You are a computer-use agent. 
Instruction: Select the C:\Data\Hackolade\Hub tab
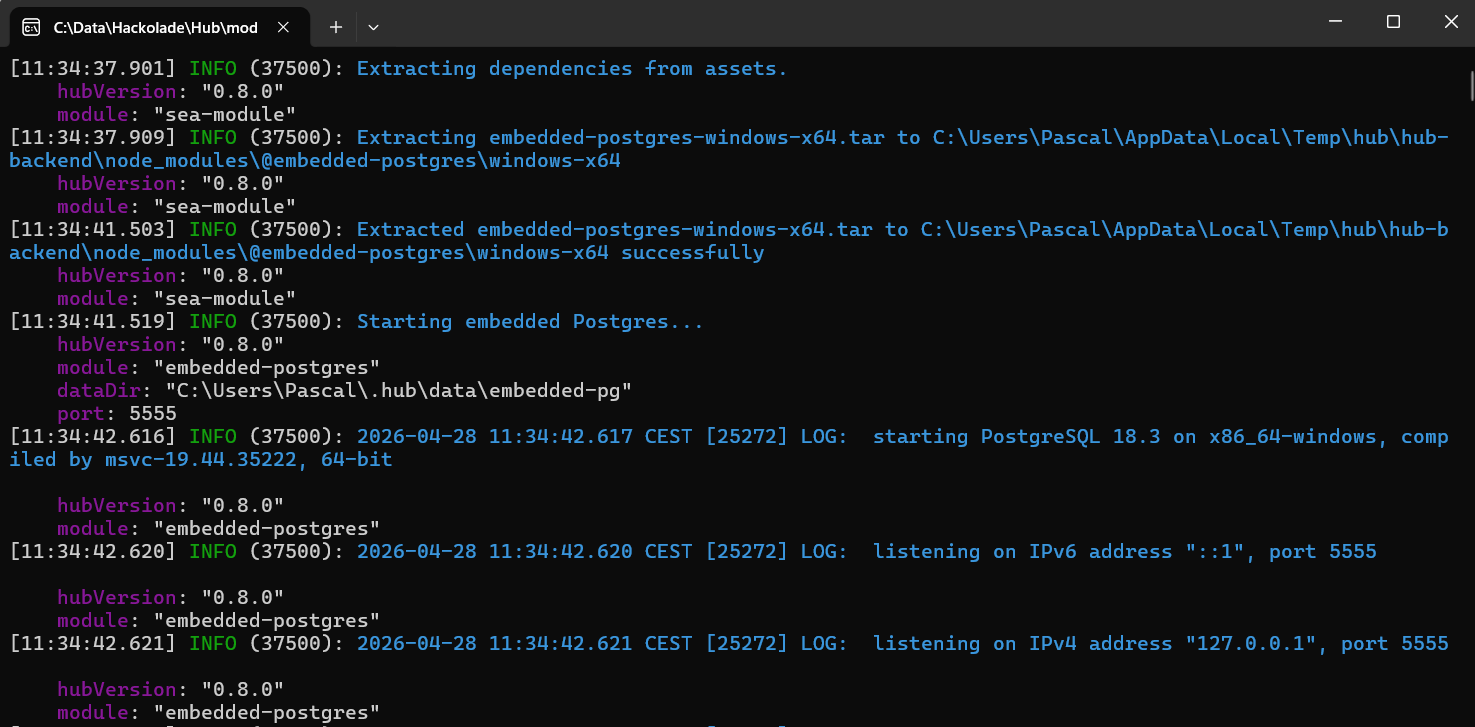(x=155, y=27)
